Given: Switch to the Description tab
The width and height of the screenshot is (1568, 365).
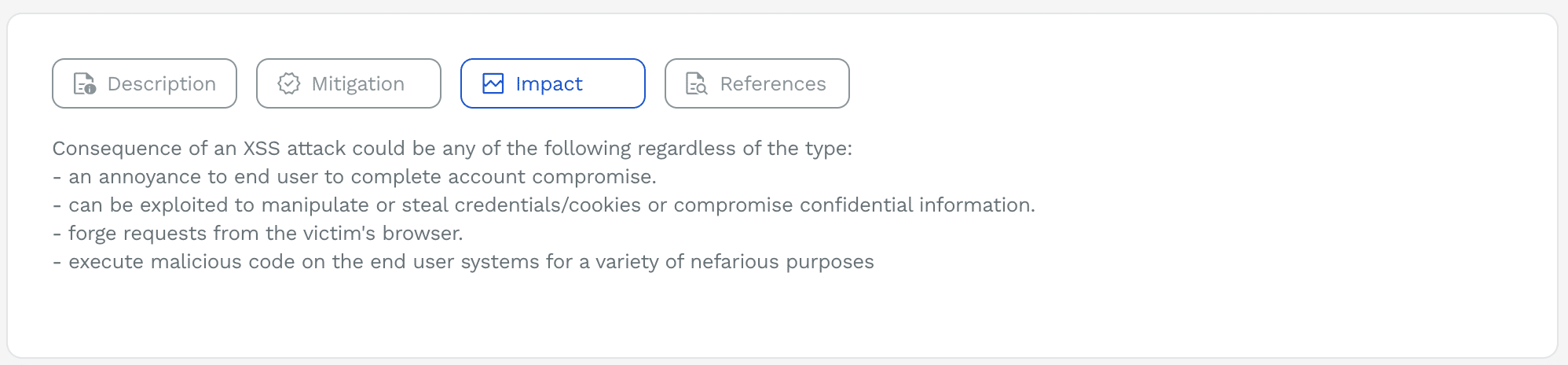Looking at the screenshot, I should [x=161, y=83].
